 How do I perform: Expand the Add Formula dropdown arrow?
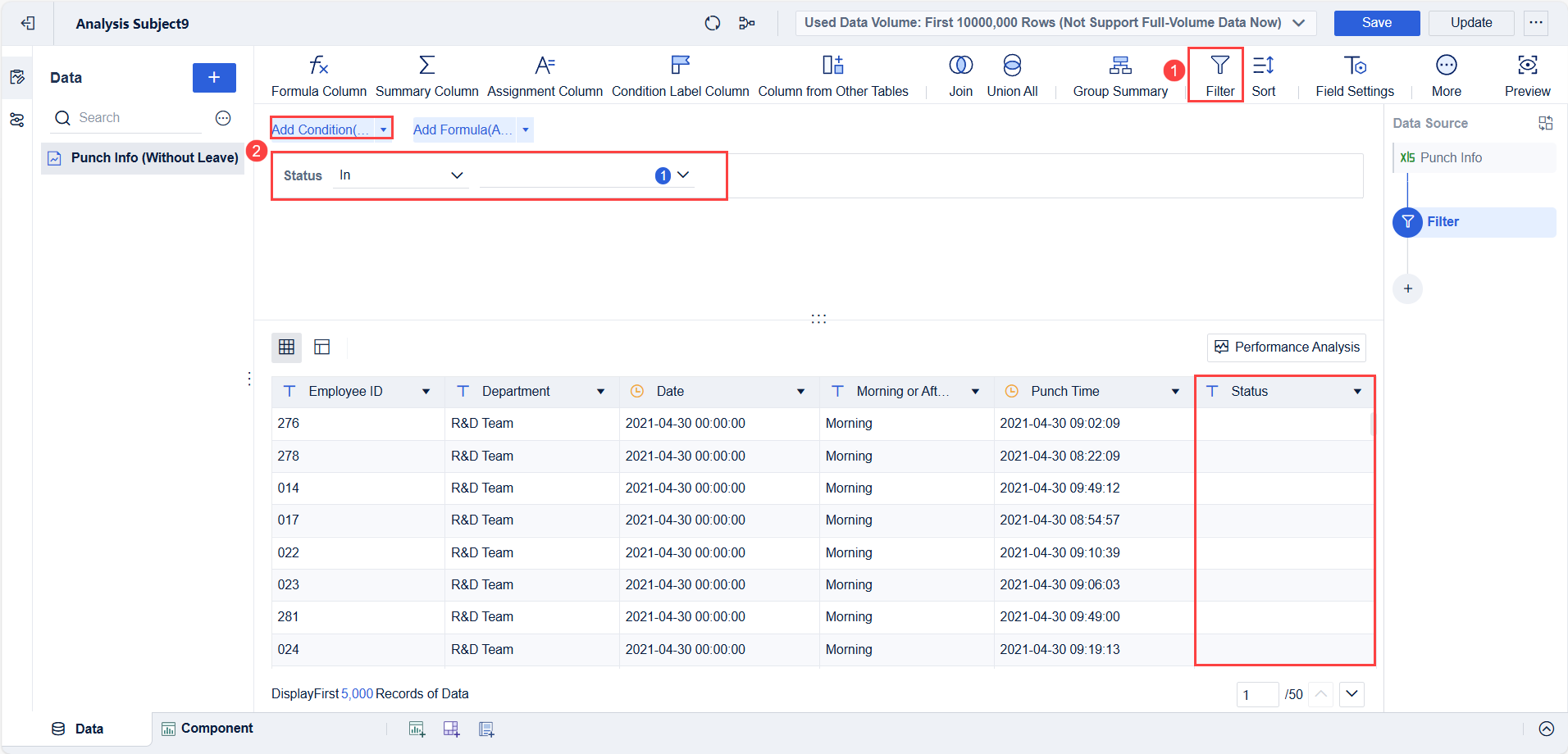(x=525, y=129)
